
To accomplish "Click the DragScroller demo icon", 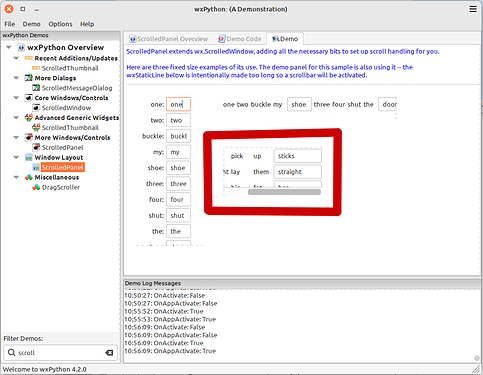I will click(36, 187).
